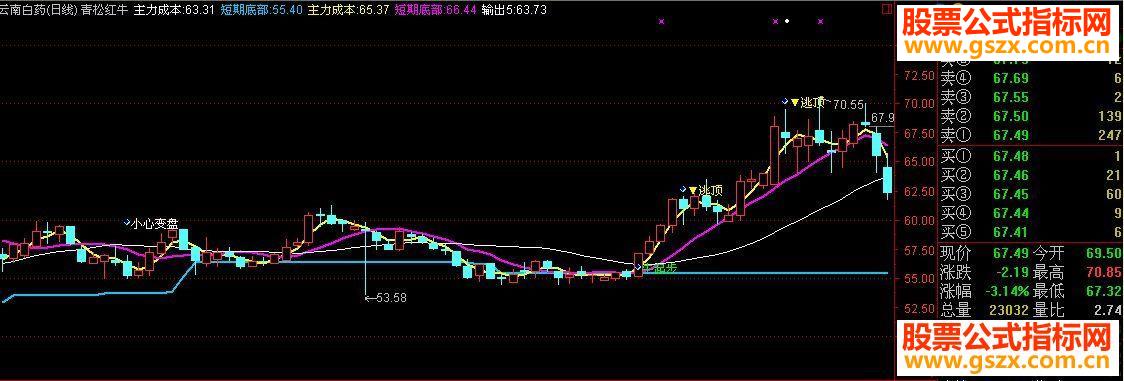Click the 最高 70.85 high value
The image size is (1124, 381).
pos(1077,272)
